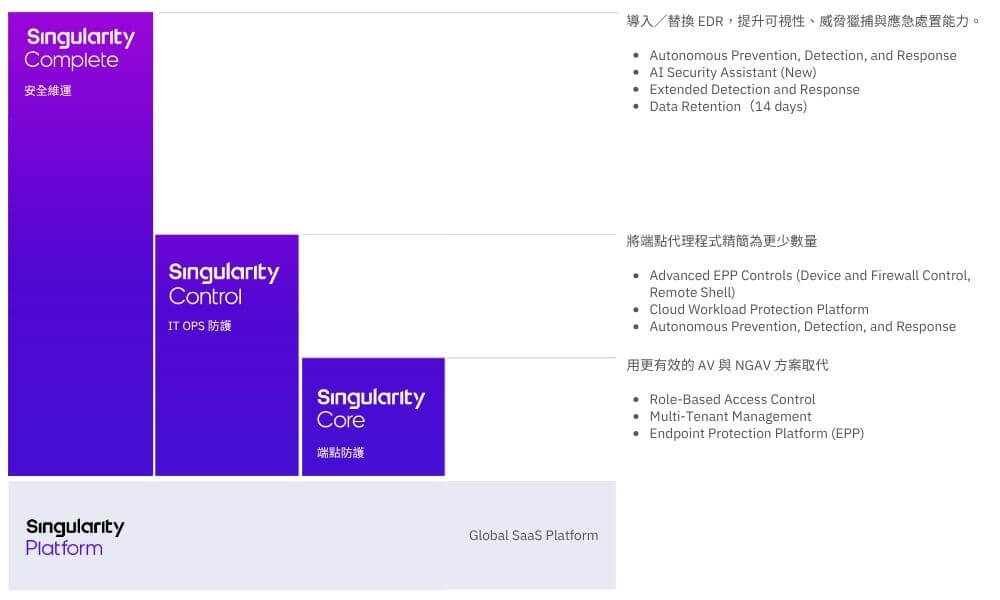Click the Singularity Complete logo

point(80,49)
